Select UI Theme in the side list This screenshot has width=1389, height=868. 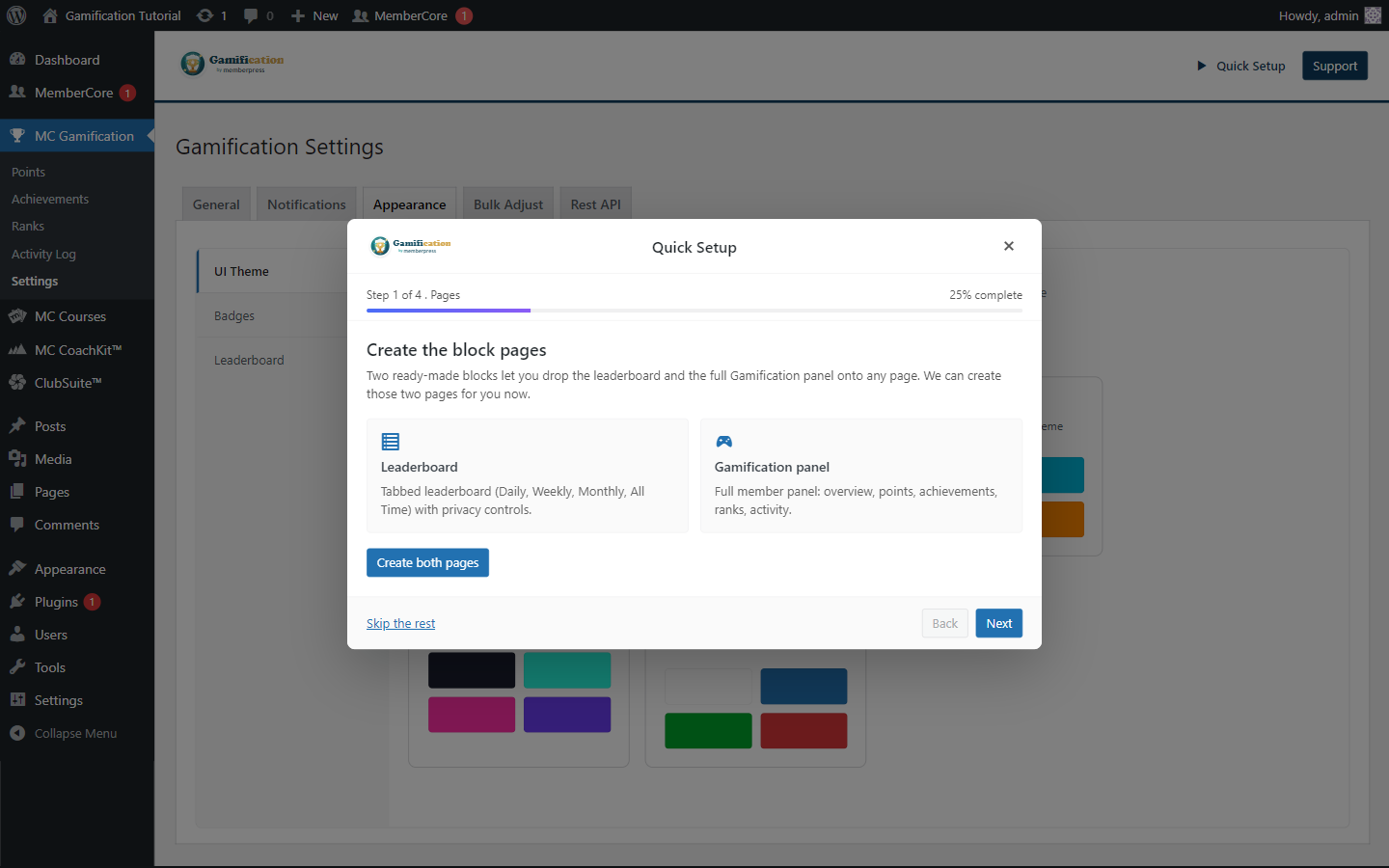coord(273,271)
